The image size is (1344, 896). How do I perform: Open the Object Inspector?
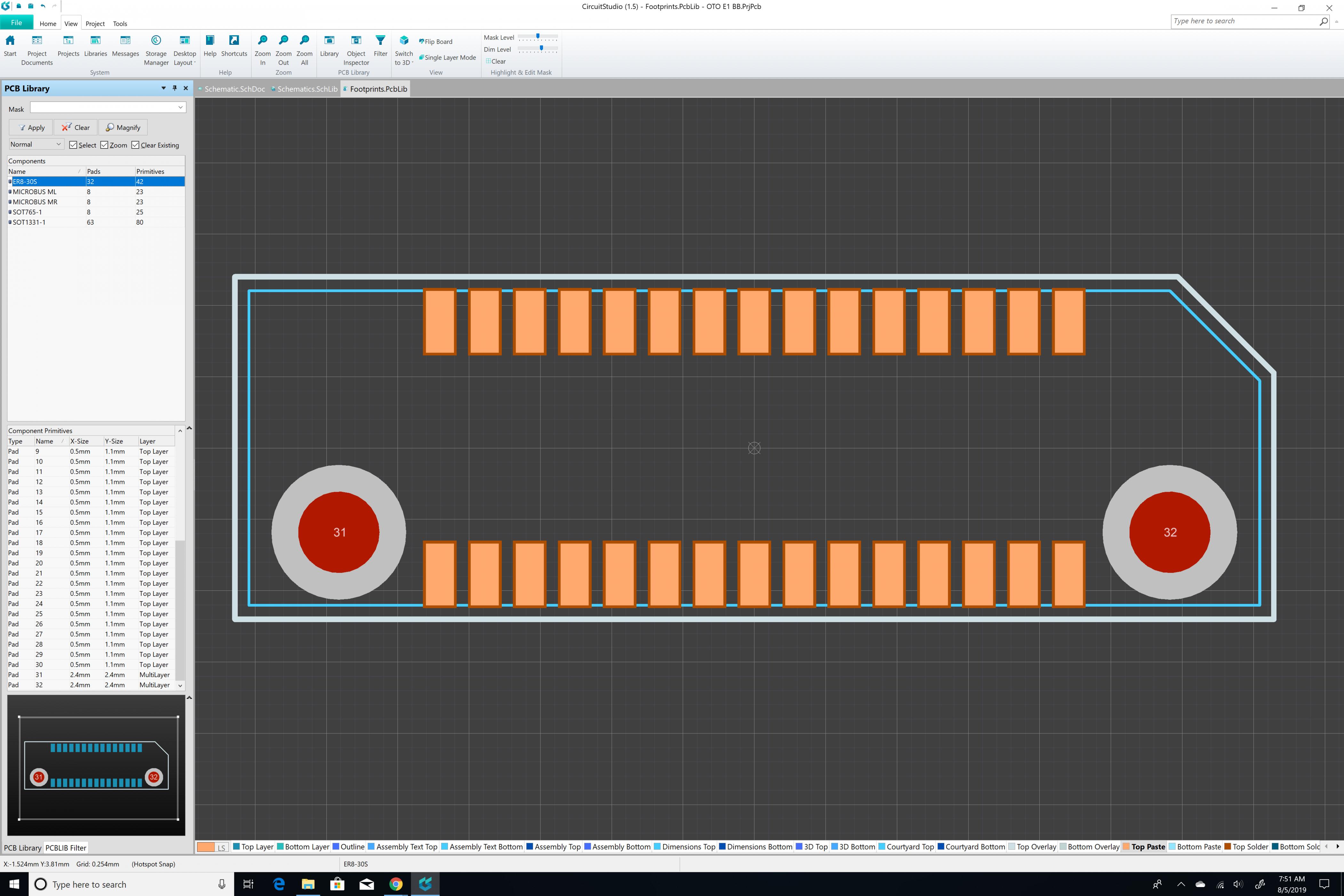[x=356, y=50]
